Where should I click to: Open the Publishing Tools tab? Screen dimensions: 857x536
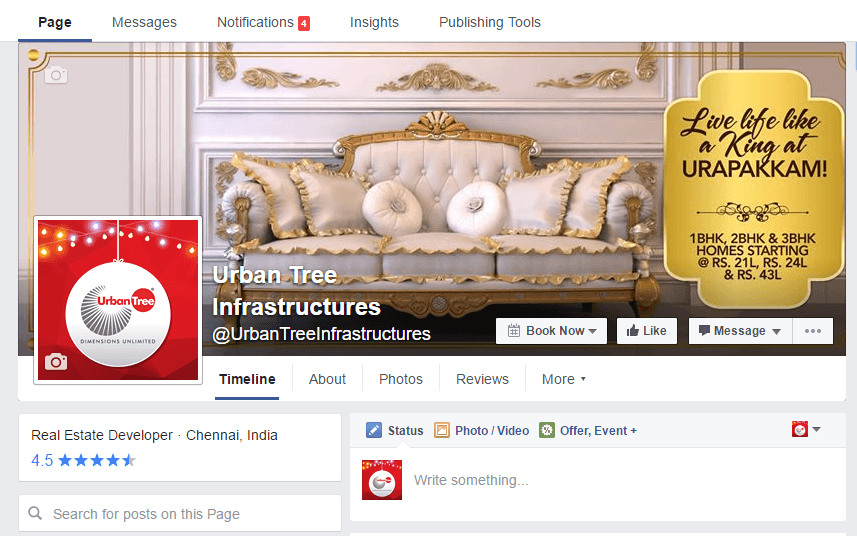click(x=490, y=22)
